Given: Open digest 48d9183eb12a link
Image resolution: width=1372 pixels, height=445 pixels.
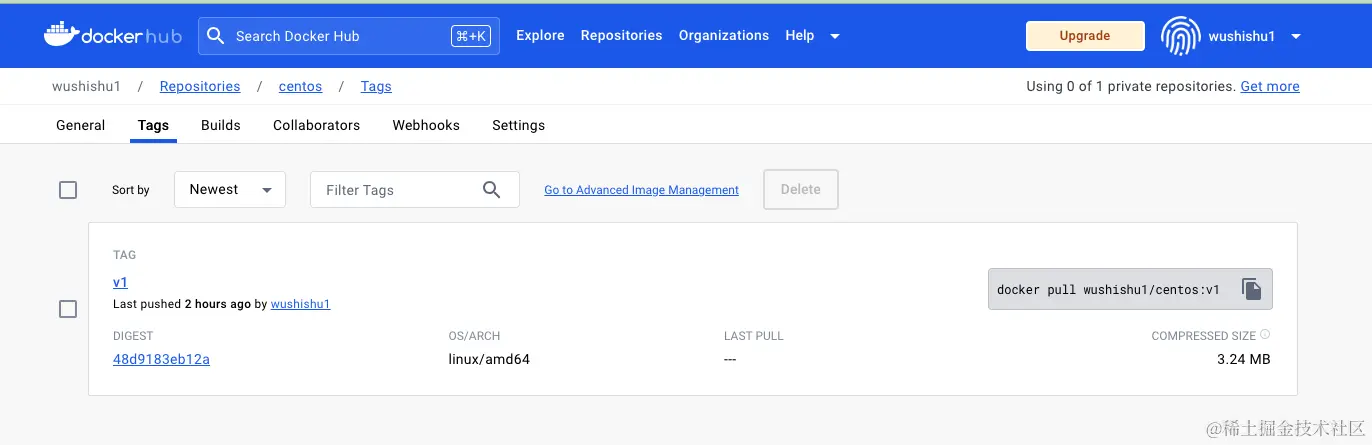Looking at the screenshot, I should pos(161,359).
